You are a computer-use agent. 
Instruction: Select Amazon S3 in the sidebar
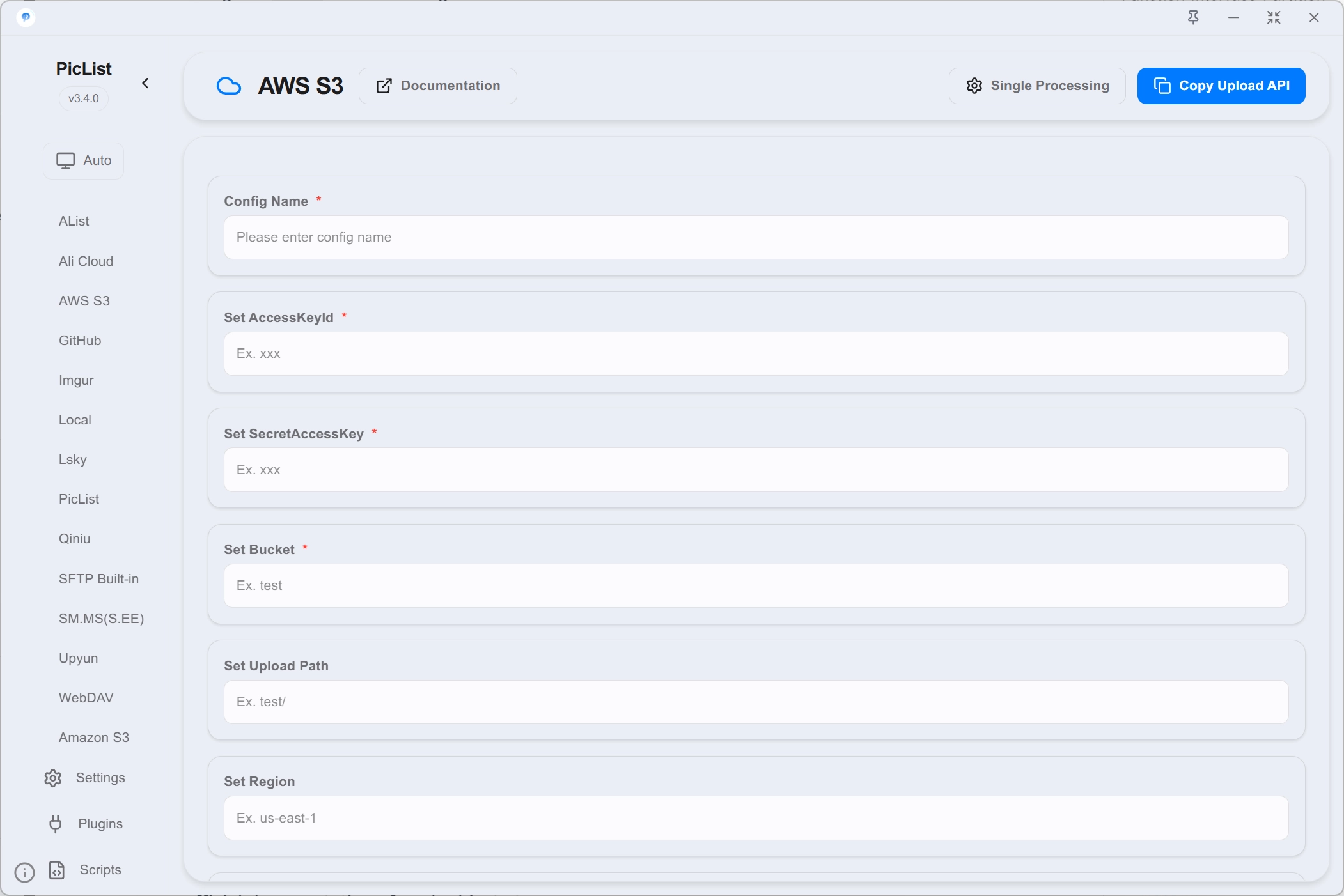click(x=94, y=738)
